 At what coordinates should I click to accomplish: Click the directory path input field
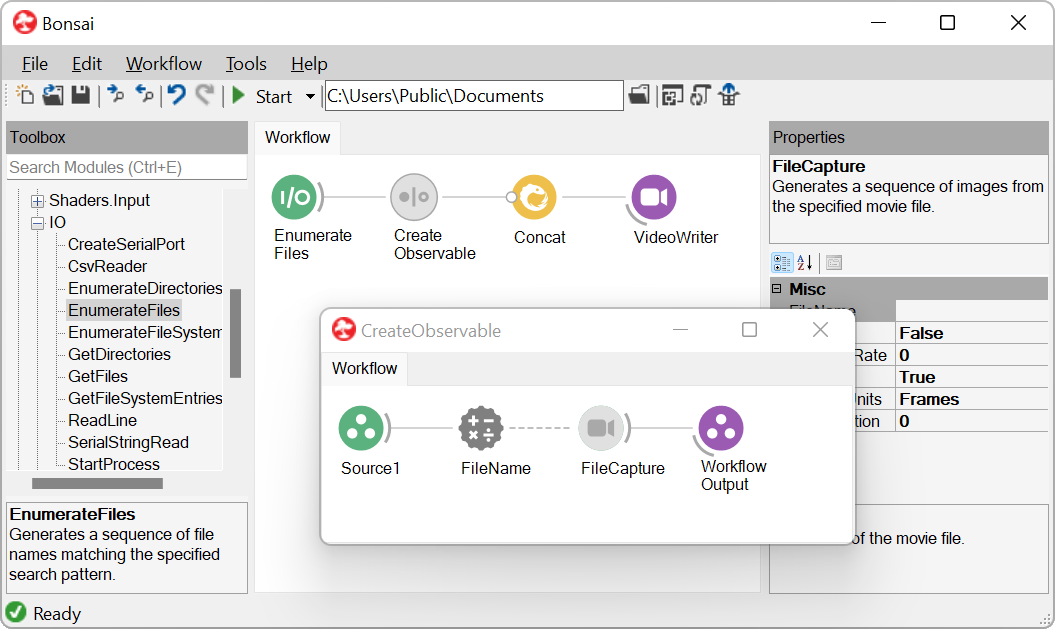[474, 96]
